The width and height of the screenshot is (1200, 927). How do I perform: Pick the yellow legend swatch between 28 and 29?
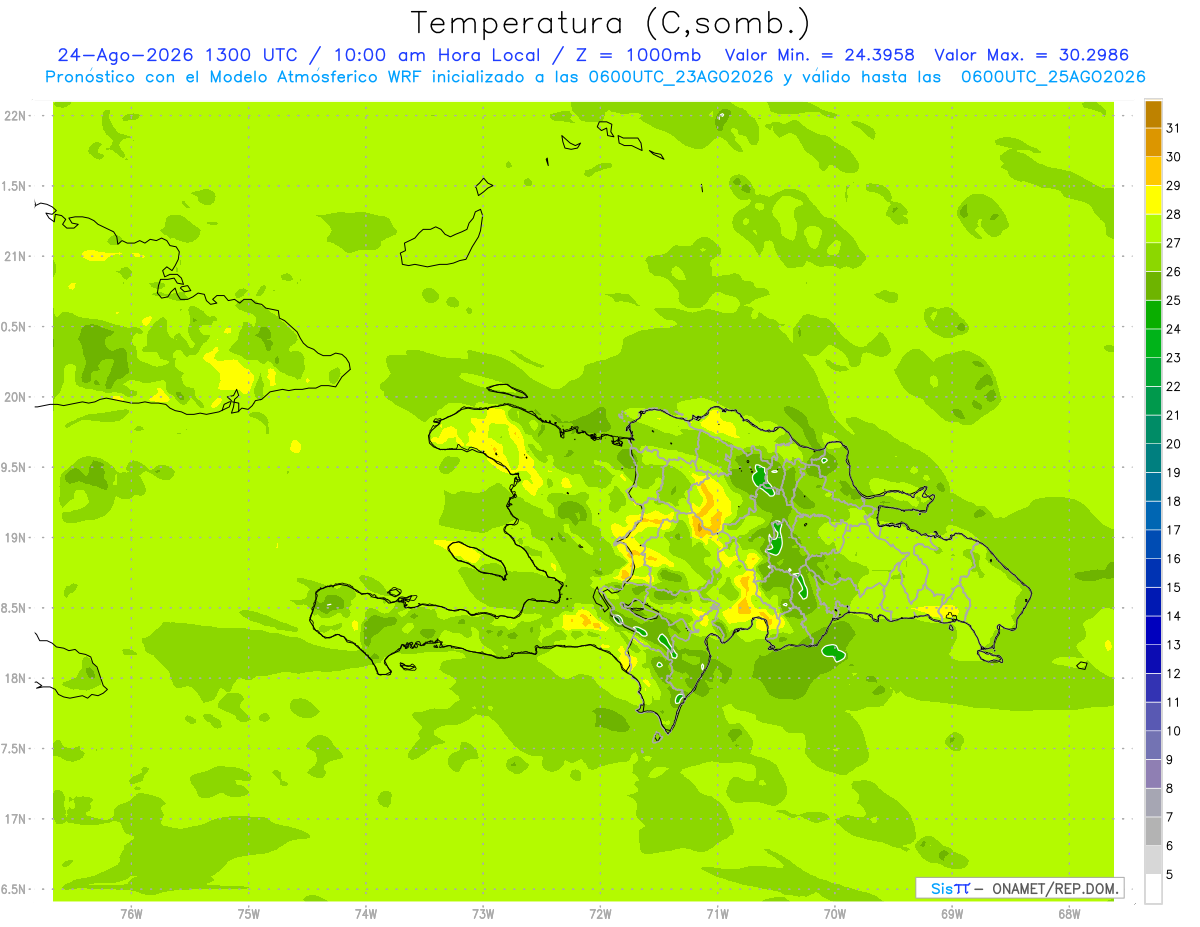coord(1153,201)
